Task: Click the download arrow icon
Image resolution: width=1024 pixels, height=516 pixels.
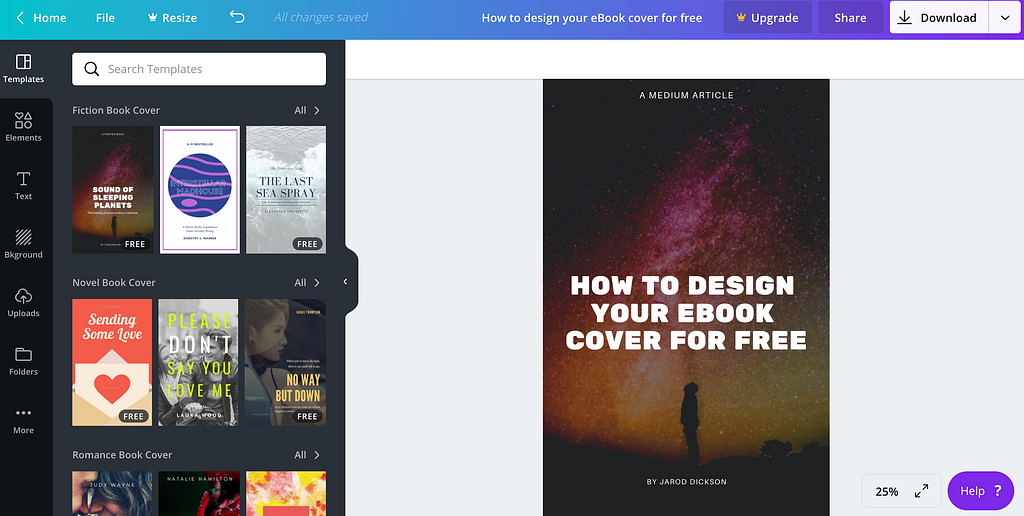Action: tap(904, 18)
